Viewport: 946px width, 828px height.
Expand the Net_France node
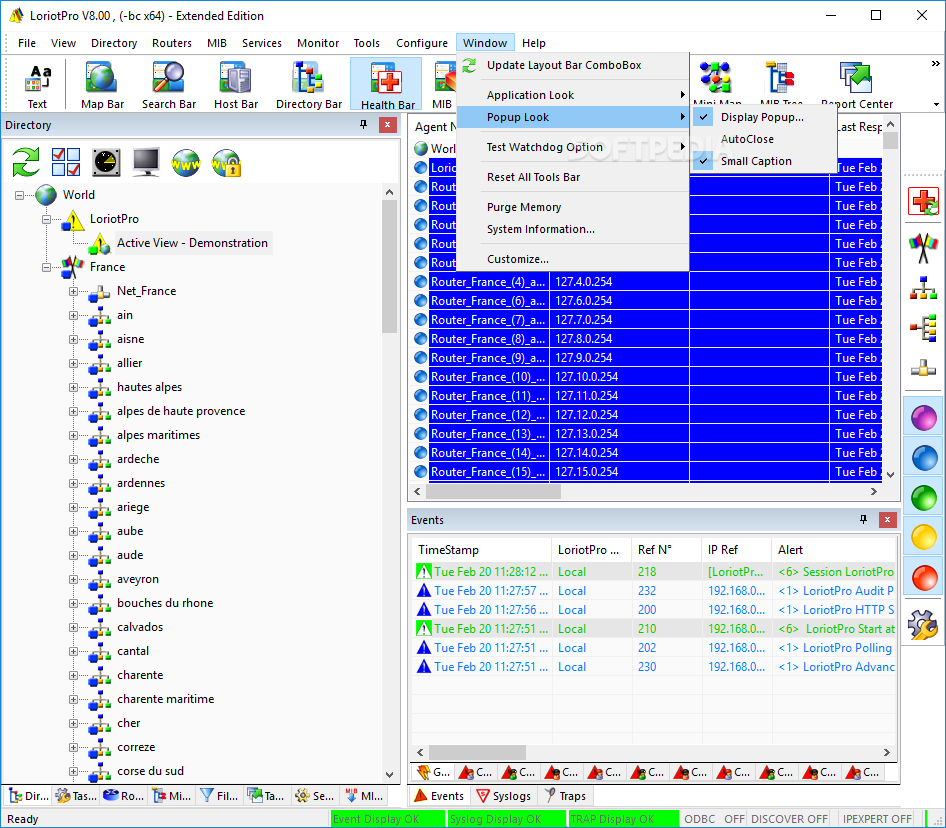tap(74, 291)
